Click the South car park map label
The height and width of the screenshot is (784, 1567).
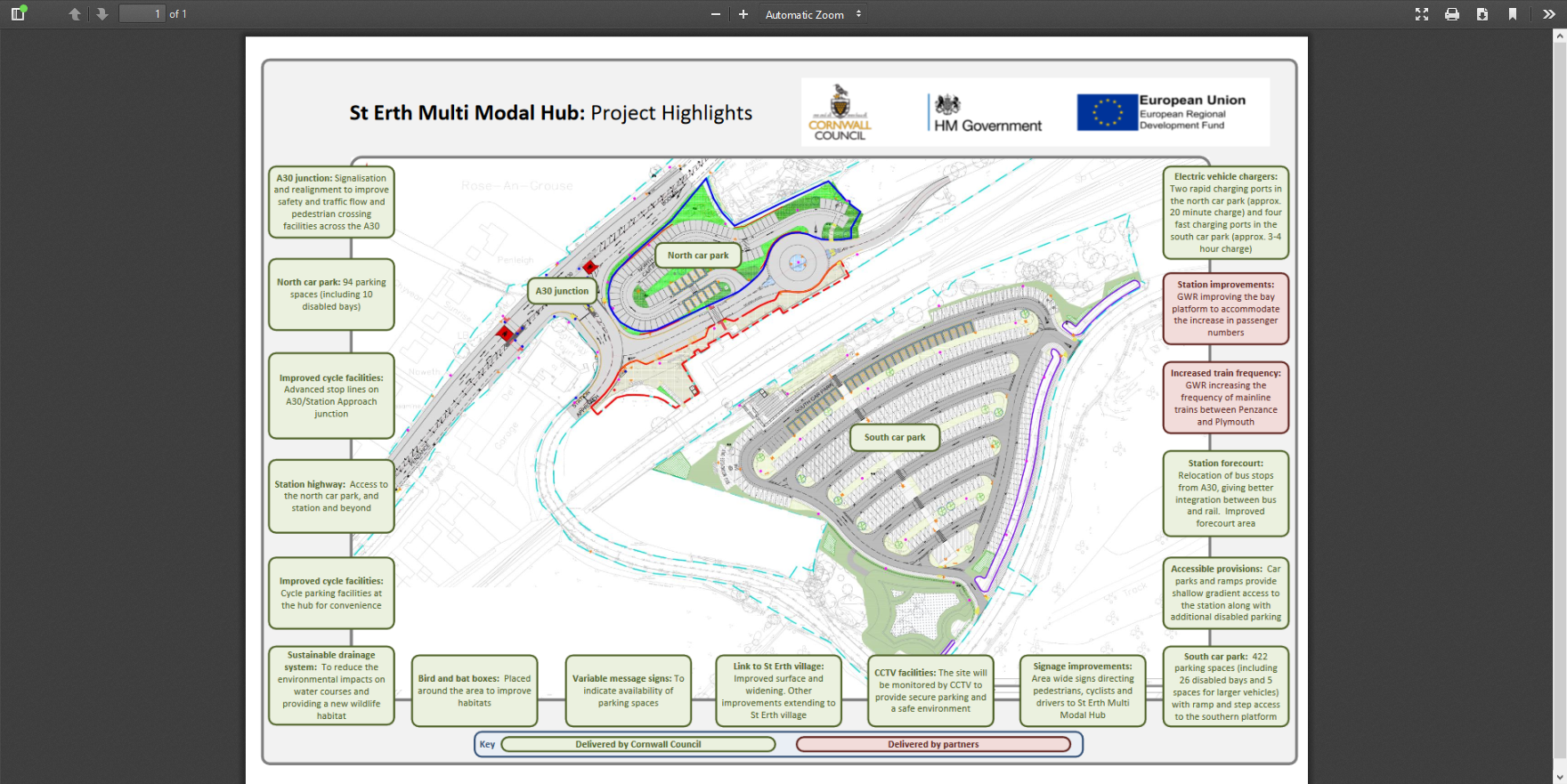[895, 437]
